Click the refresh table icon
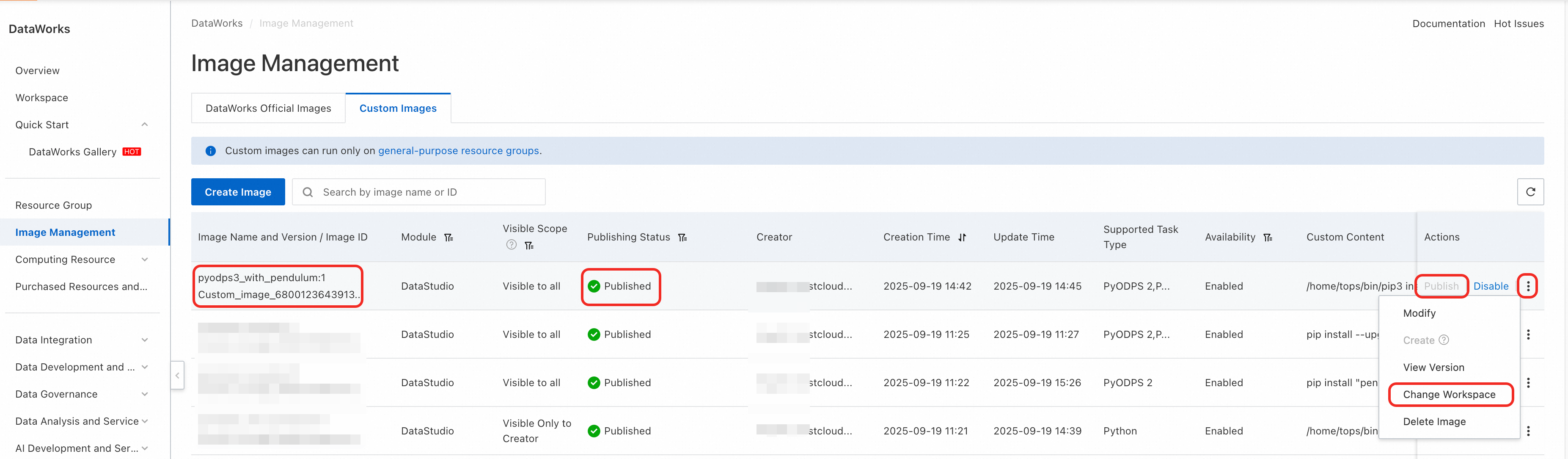 click(x=1530, y=192)
